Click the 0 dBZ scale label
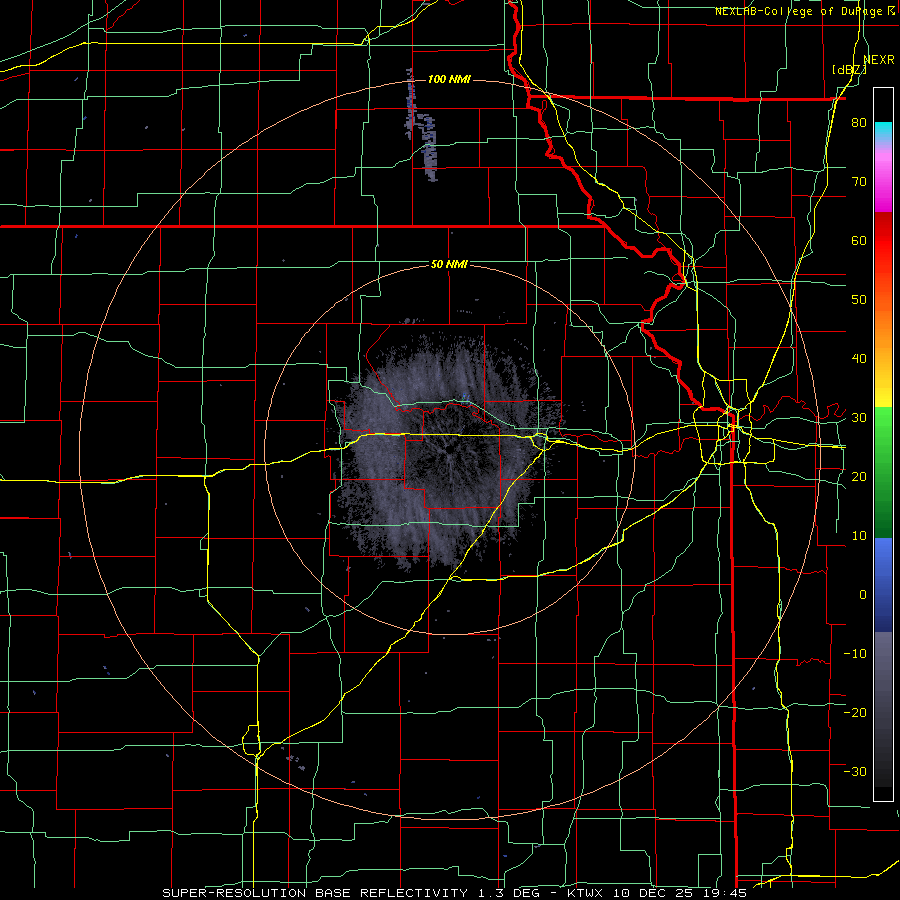This screenshot has width=900, height=900. pyautogui.click(x=863, y=595)
